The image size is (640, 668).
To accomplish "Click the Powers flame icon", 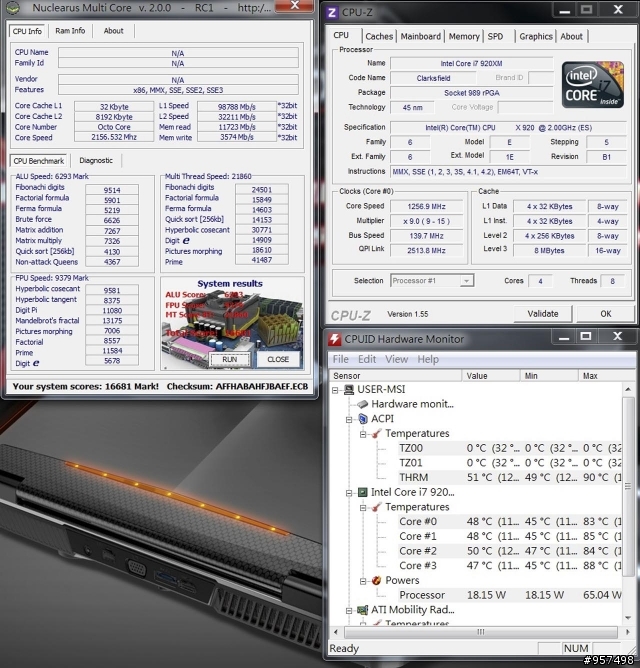I will (x=376, y=580).
